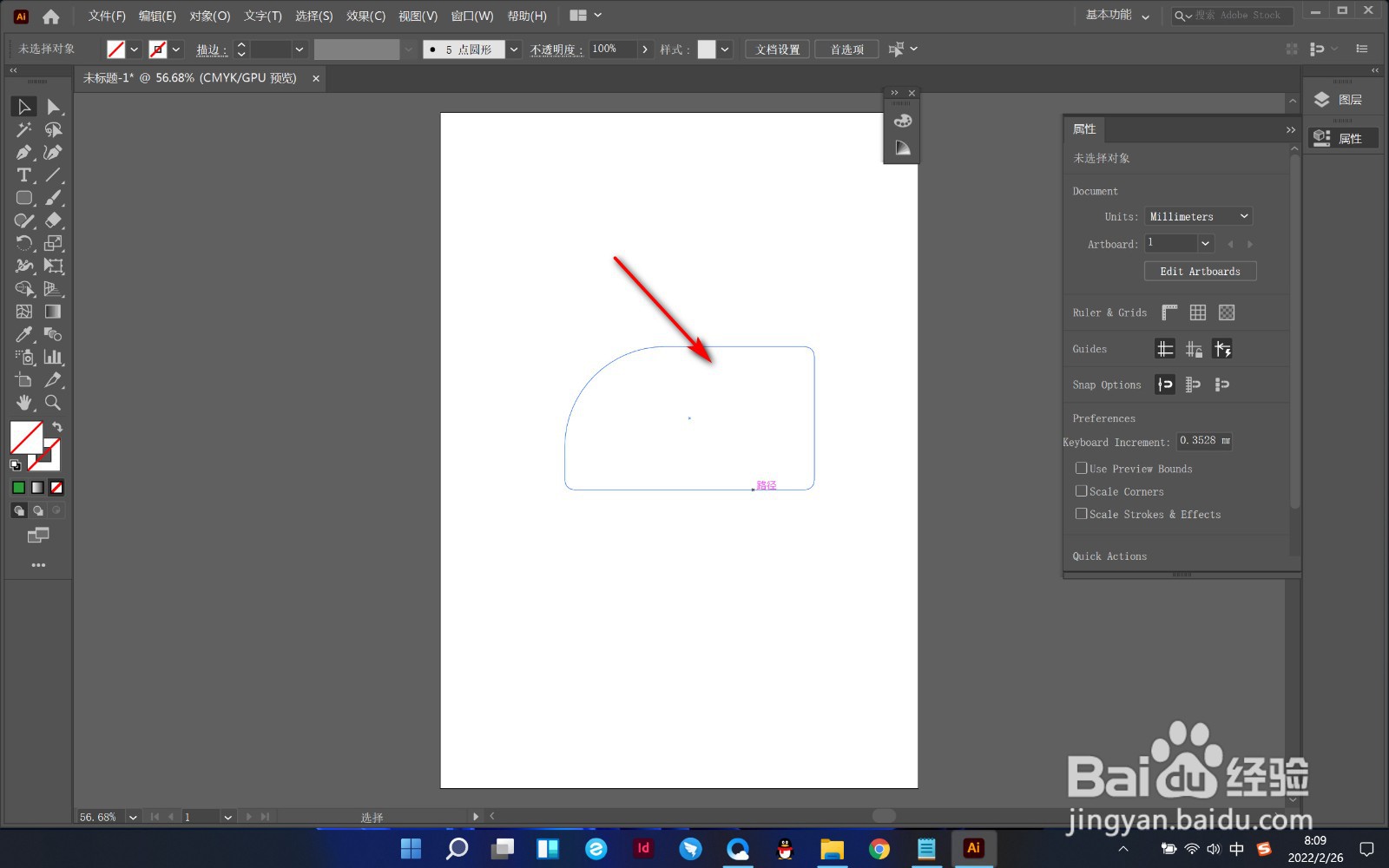Switch to 属性 panel tab at right dock
Screen dimensions: 1389x868
click(1343, 138)
